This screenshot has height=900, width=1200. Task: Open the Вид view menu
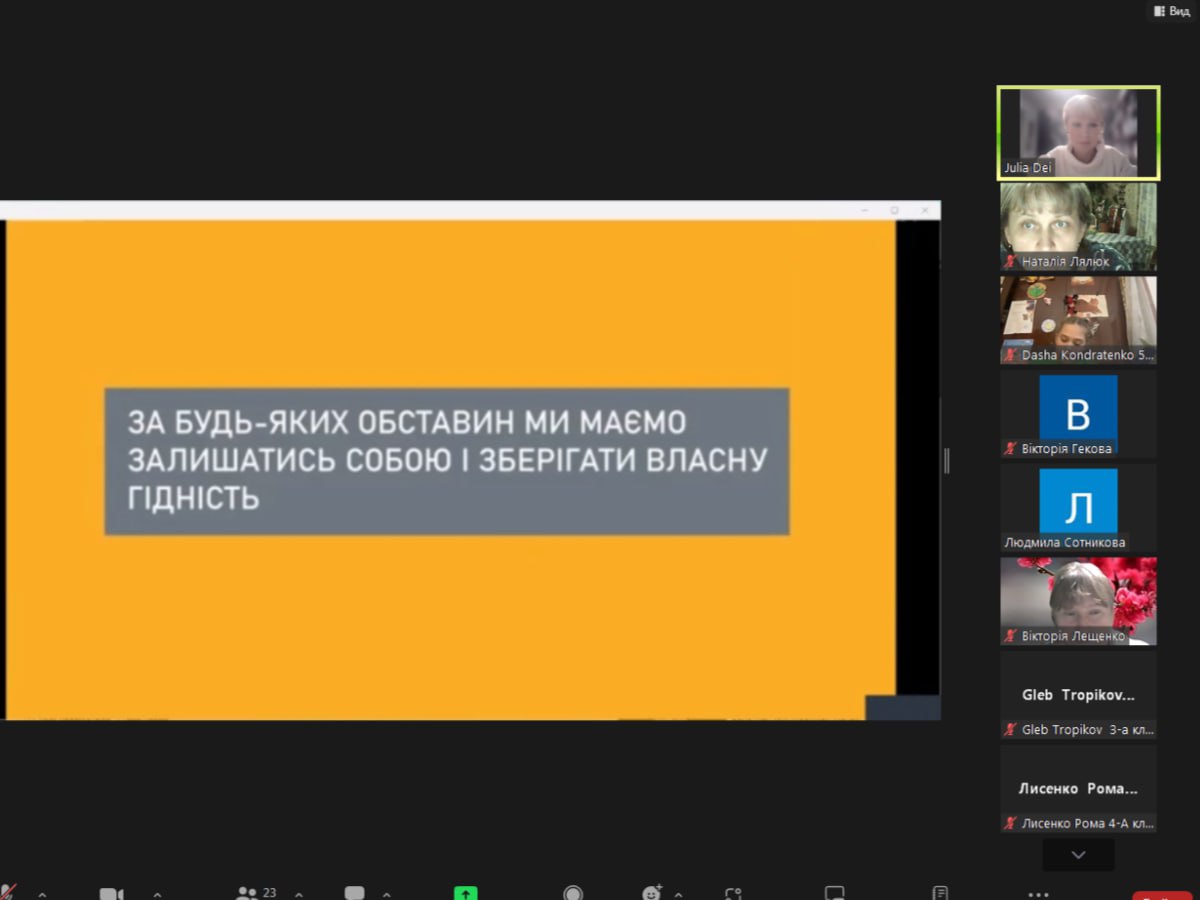click(x=1172, y=11)
